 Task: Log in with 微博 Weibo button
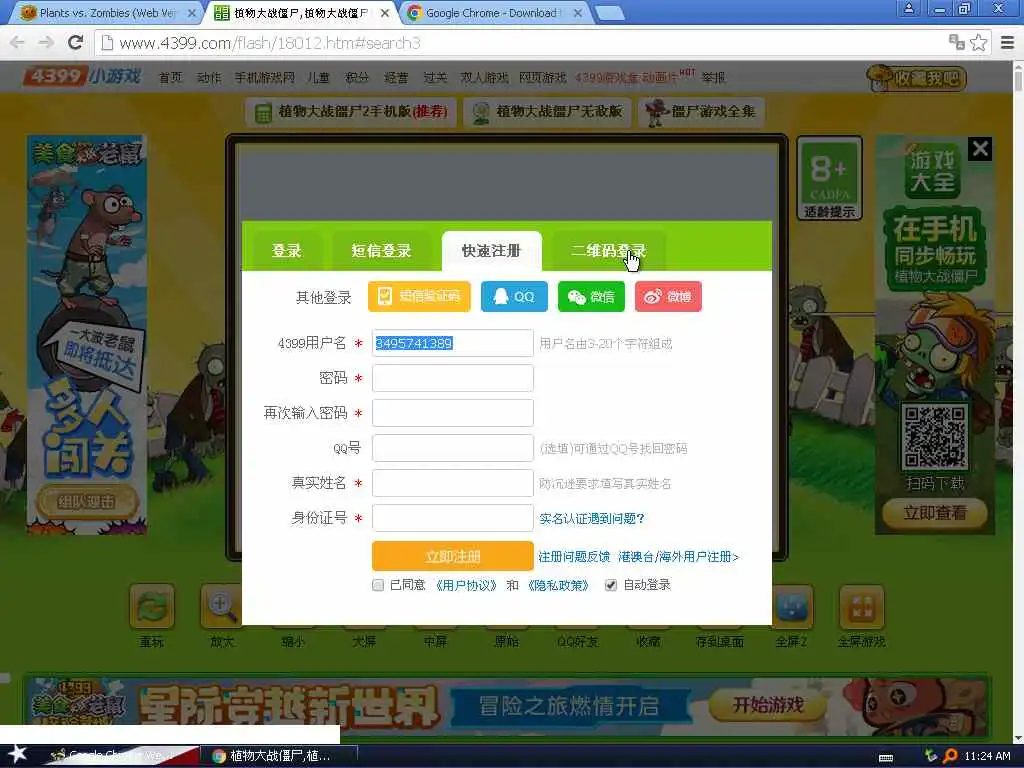click(668, 296)
